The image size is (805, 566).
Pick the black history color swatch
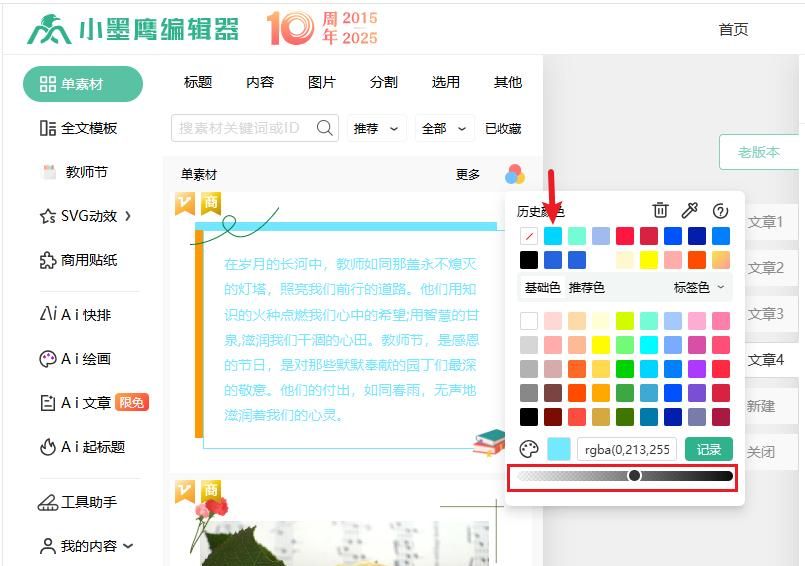529,260
